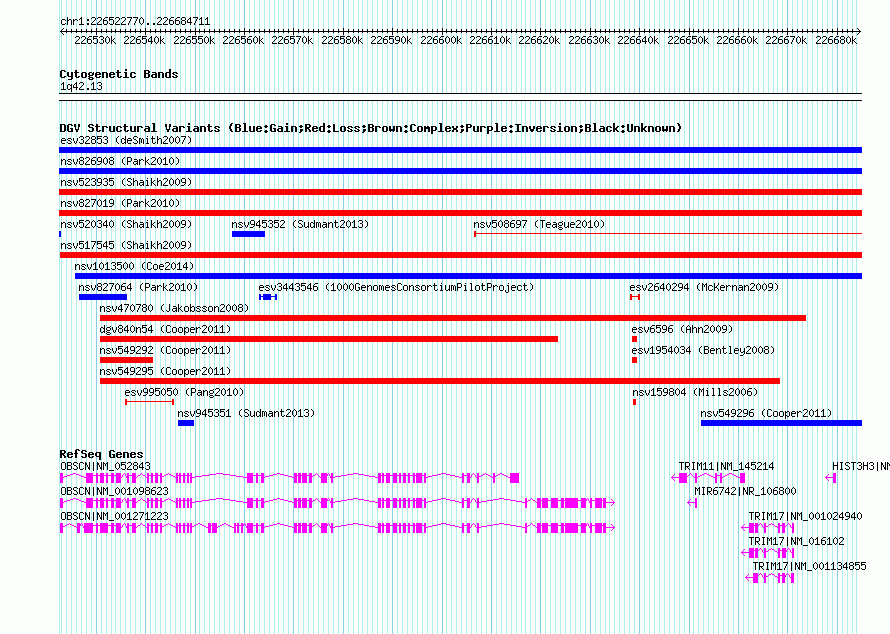This screenshot has height=634, width=890.
Task: Open OBSCN|NM_001098623 gene label
Action: [x=115, y=491]
